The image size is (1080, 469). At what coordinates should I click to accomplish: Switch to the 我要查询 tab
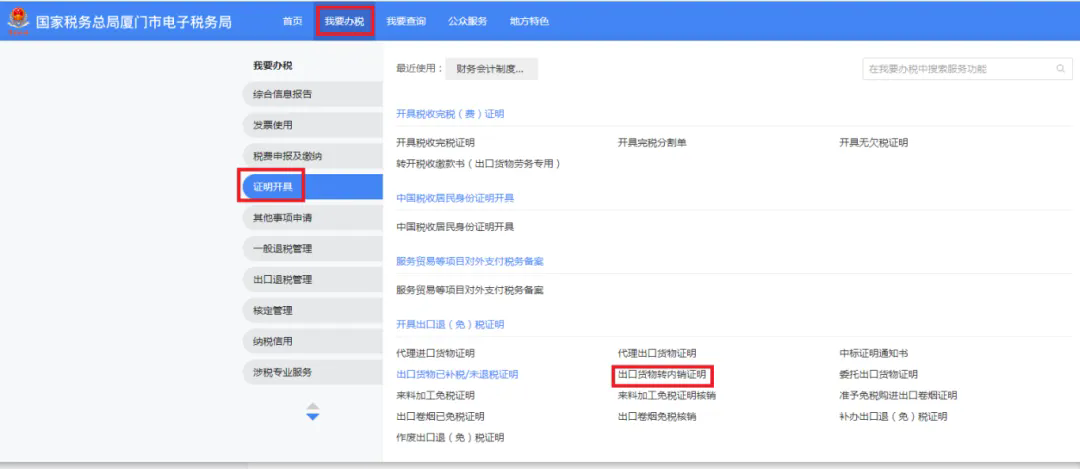pos(406,21)
